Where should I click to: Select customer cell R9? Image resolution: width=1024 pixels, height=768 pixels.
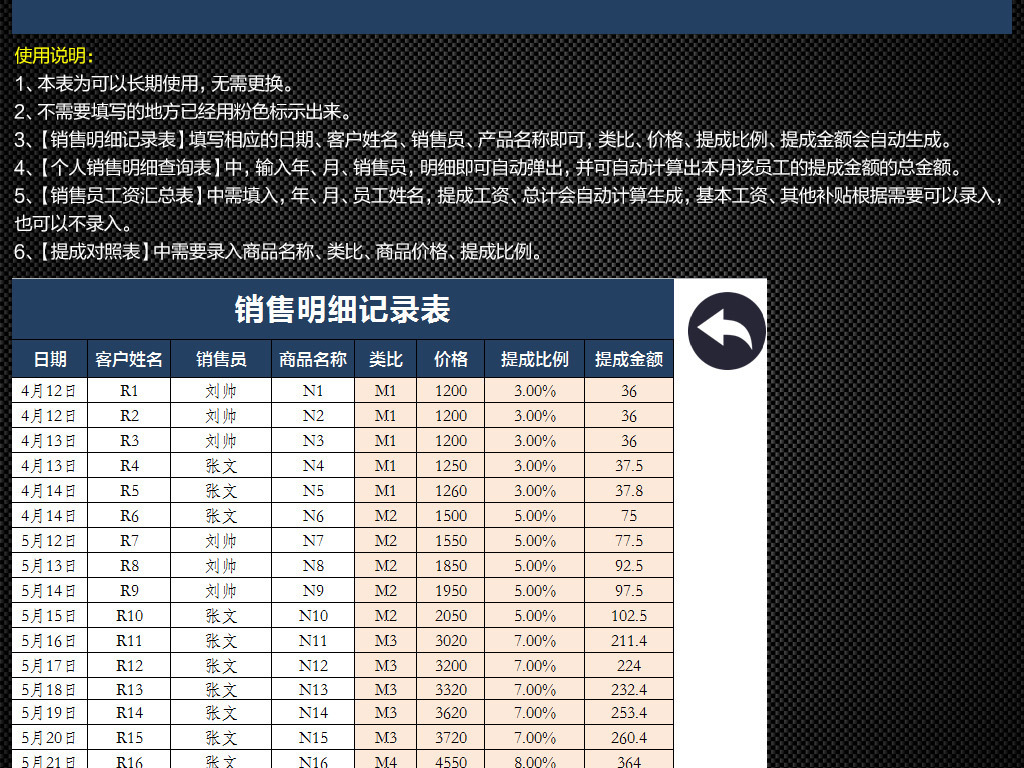(x=129, y=590)
